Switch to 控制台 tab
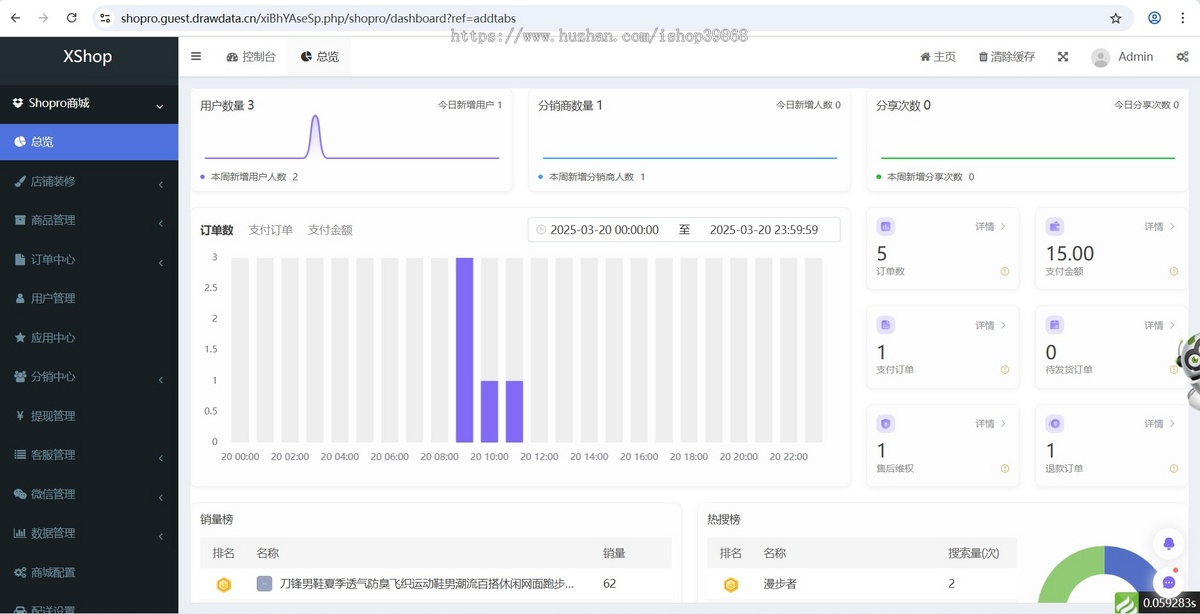Viewport: 1200px width, 614px height. [x=251, y=57]
